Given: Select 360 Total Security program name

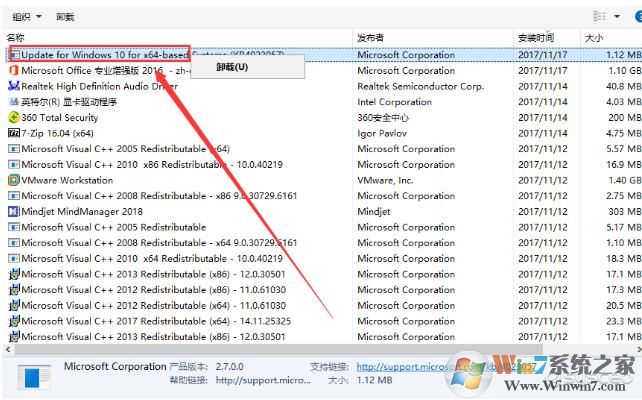Looking at the screenshot, I should [x=60, y=118].
